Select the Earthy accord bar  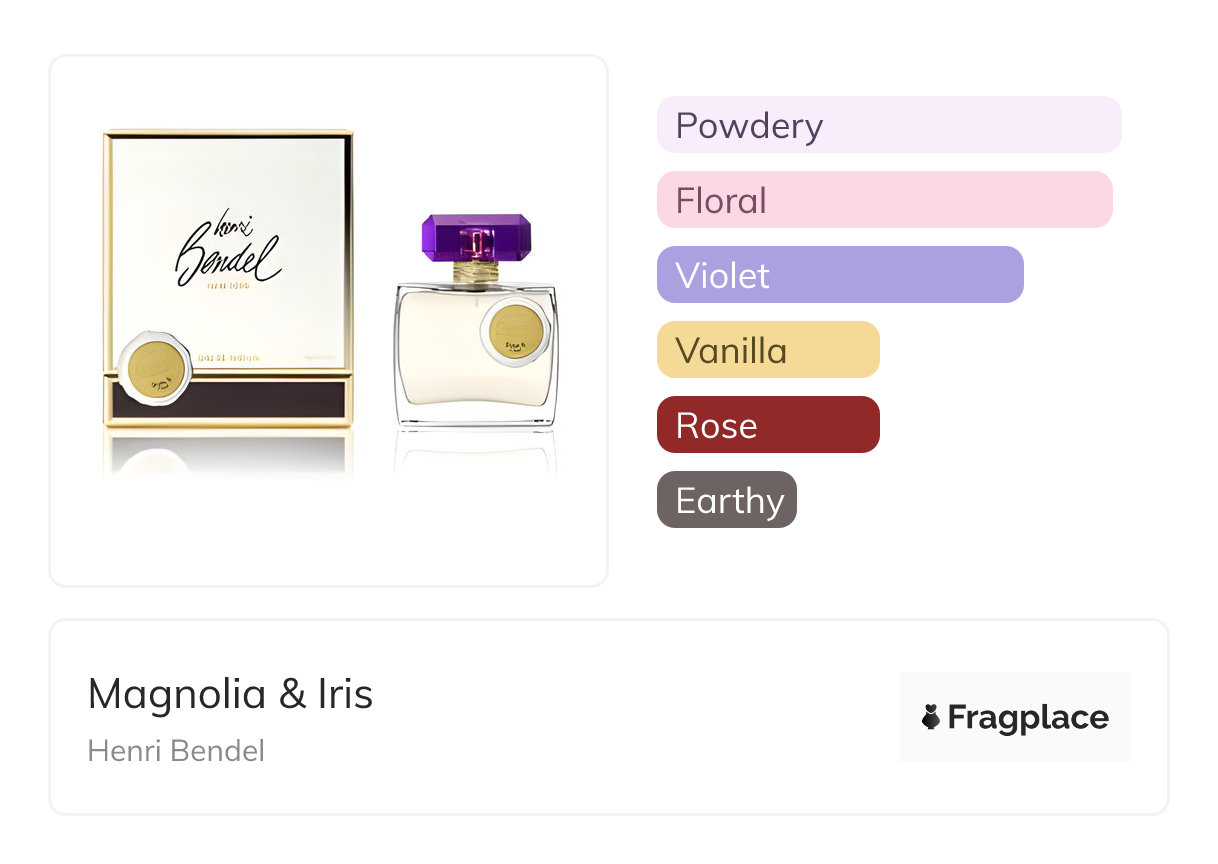[727, 500]
